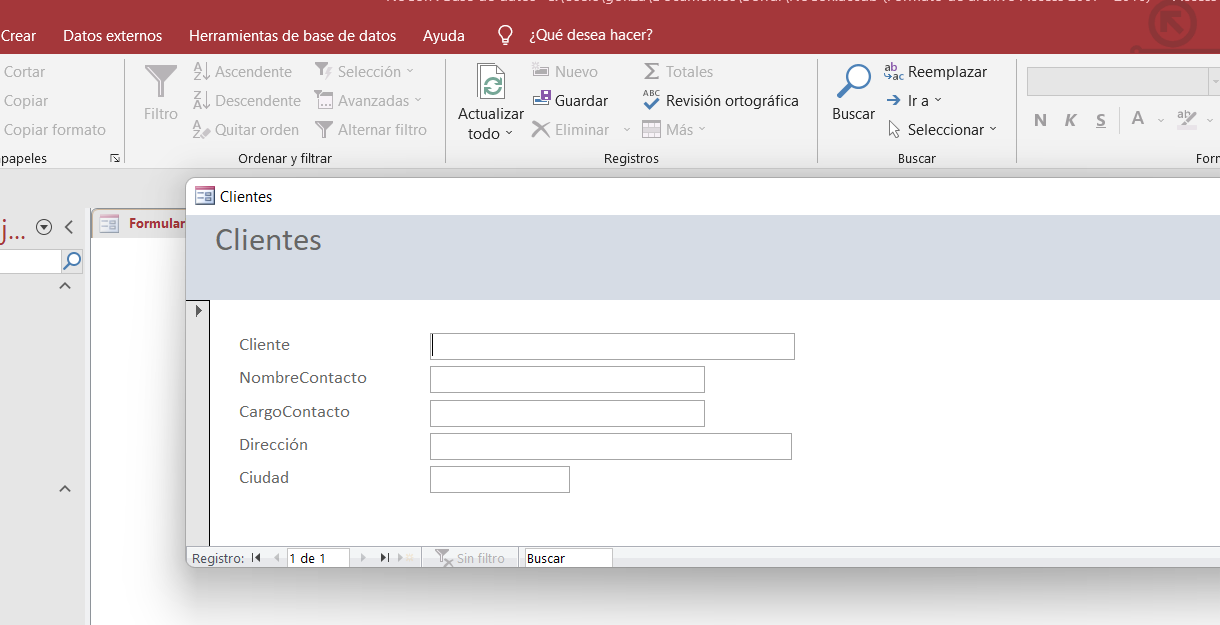Click Copiar formato in the clipboard group
This screenshot has height=625, width=1220.
coord(53,130)
